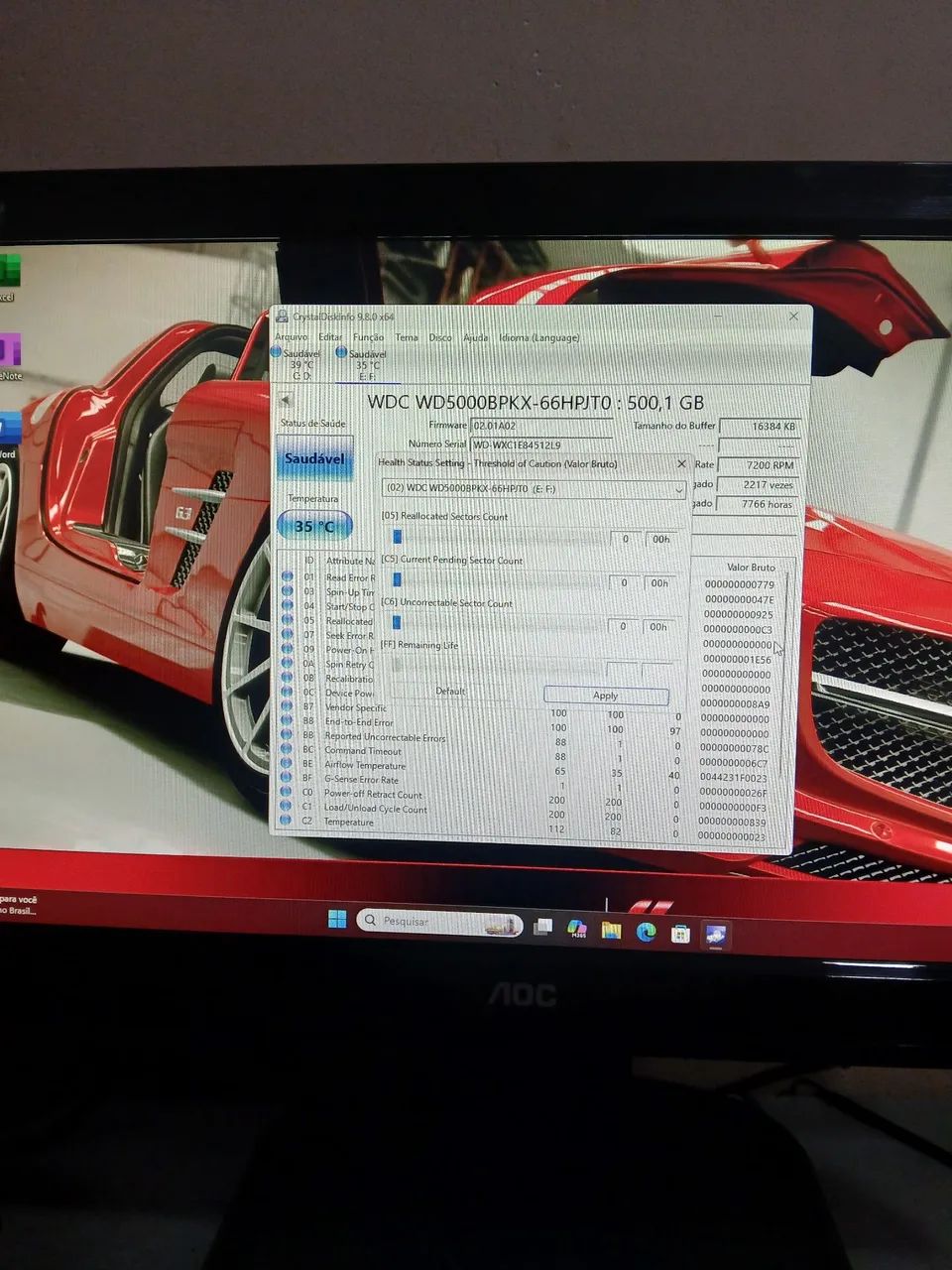Open the Idioma (Language) menu
The image size is (952, 1270).
pos(539,337)
